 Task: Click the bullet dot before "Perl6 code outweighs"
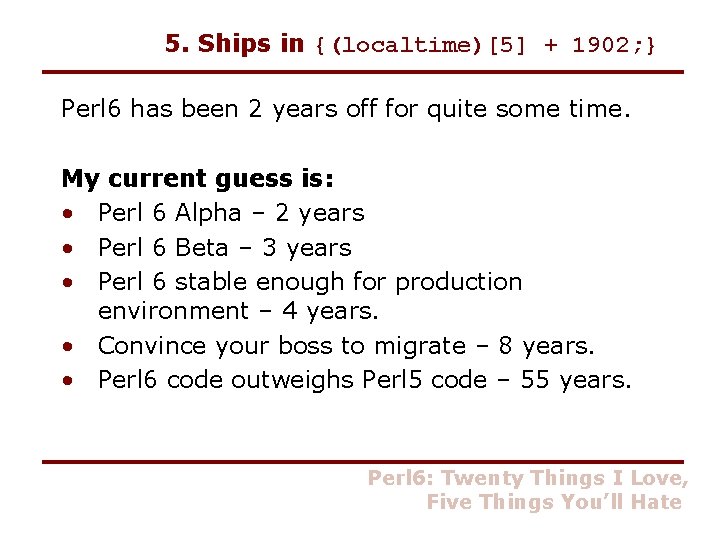pos(66,382)
